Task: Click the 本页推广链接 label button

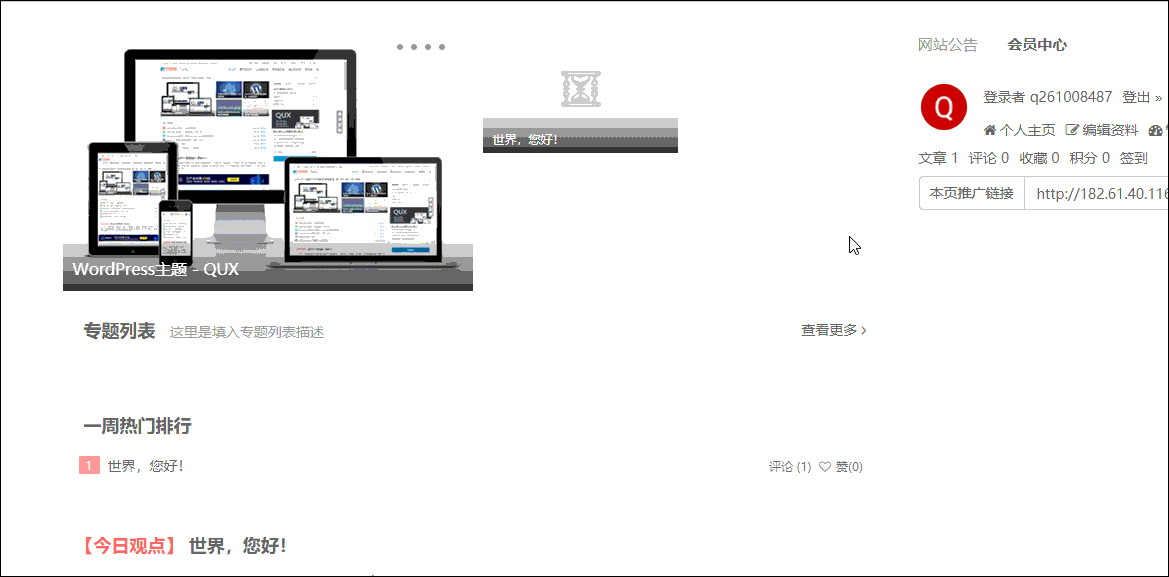Action: [971, 193]
